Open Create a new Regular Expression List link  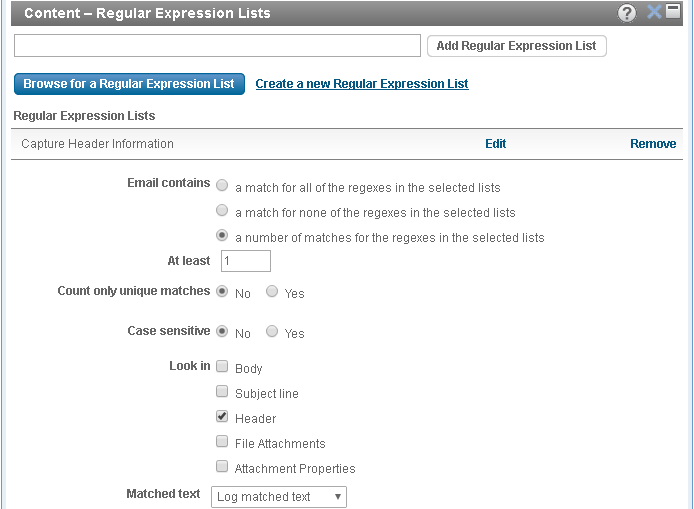pos(362,84)
